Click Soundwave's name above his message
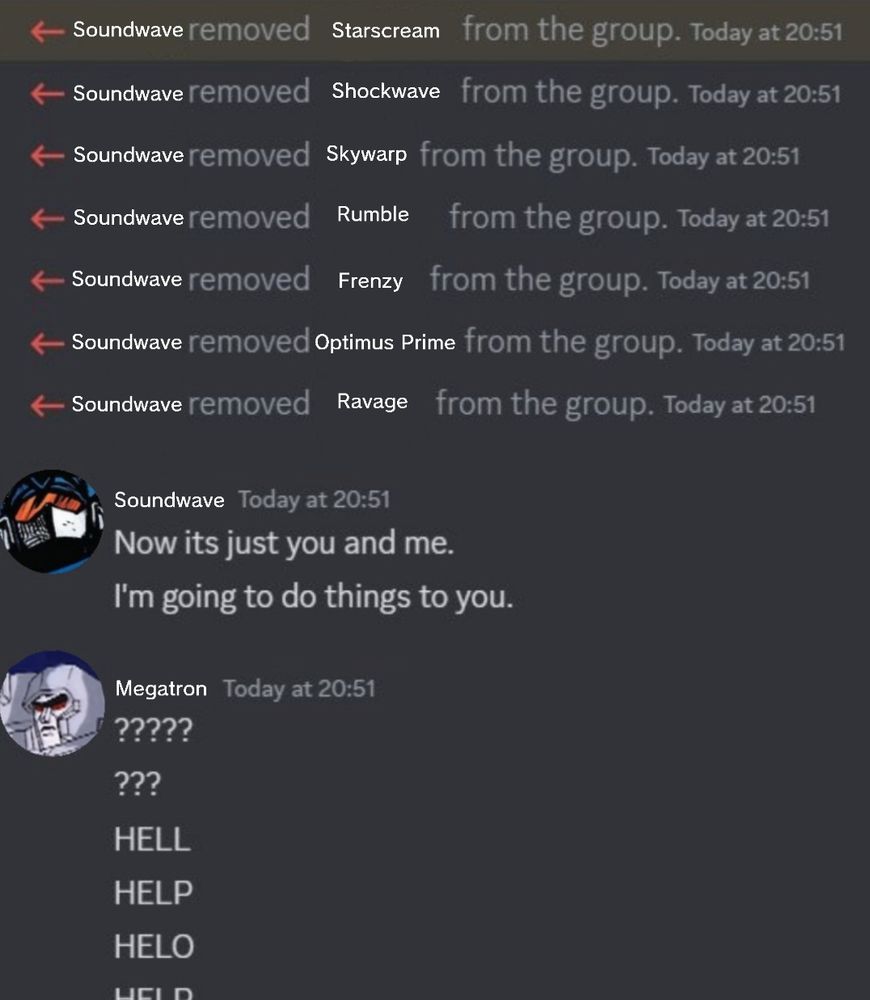 tap(169, 500)
